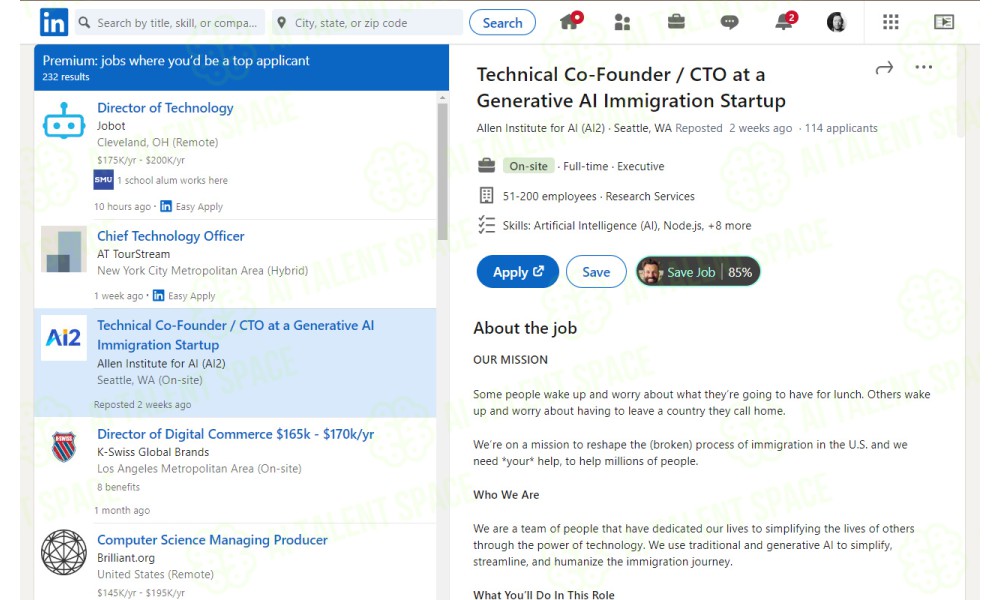Click the job title search field
This screenshot has height=600, width=1000.
(170, 23)
